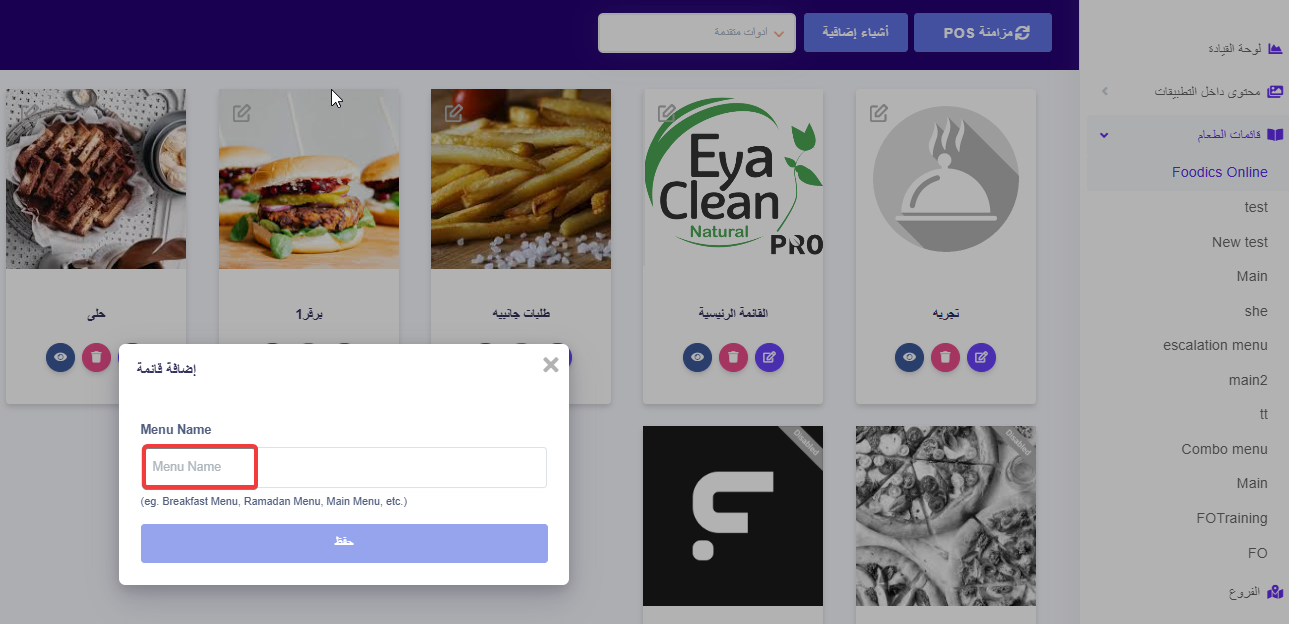This screenshot has width=1289, height=624.
Task: Delete the تجربه menu with trash icon
Action: click(946, 357)
